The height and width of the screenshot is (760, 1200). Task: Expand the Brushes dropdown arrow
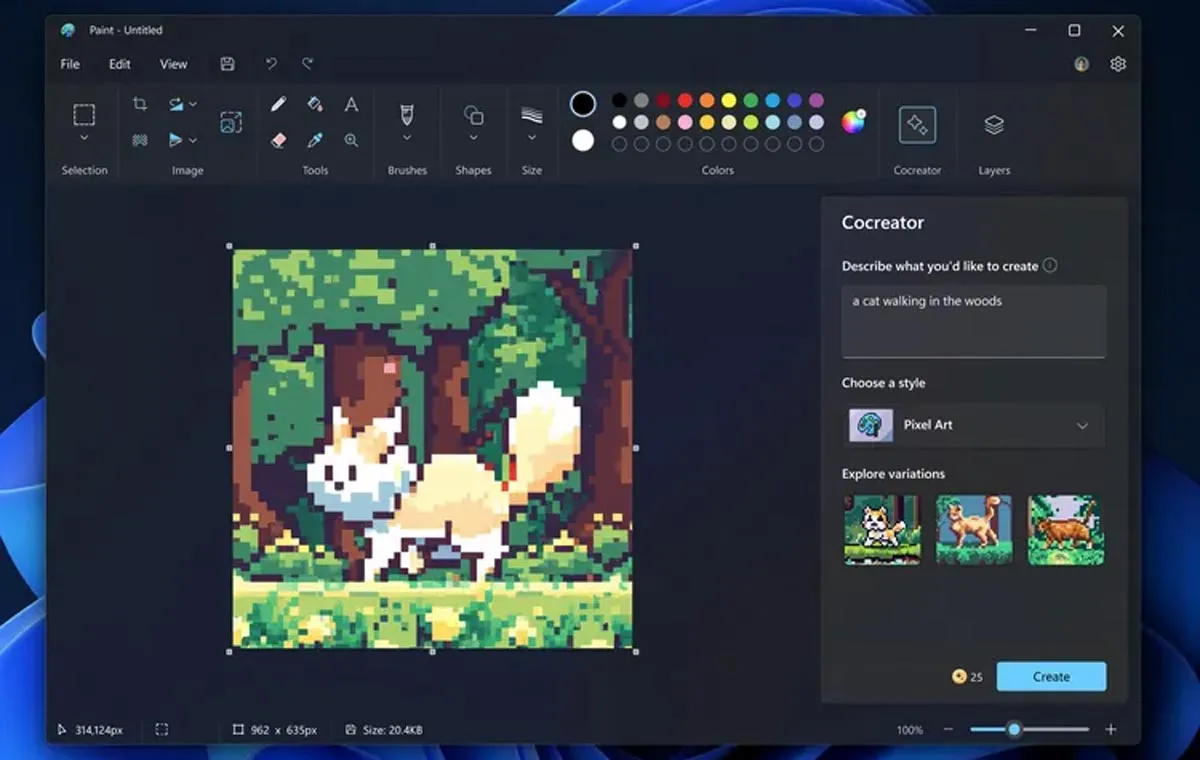click(407, 138)
